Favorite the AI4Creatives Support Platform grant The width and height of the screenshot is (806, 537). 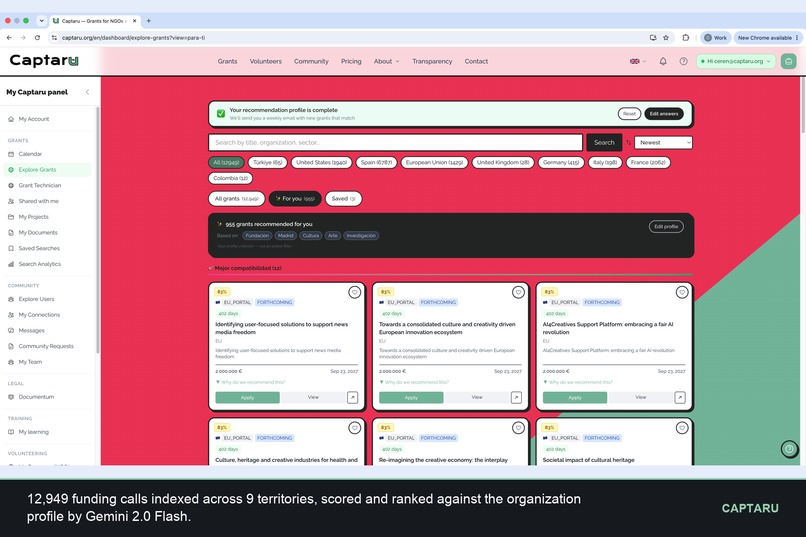[x=682, y=292]
